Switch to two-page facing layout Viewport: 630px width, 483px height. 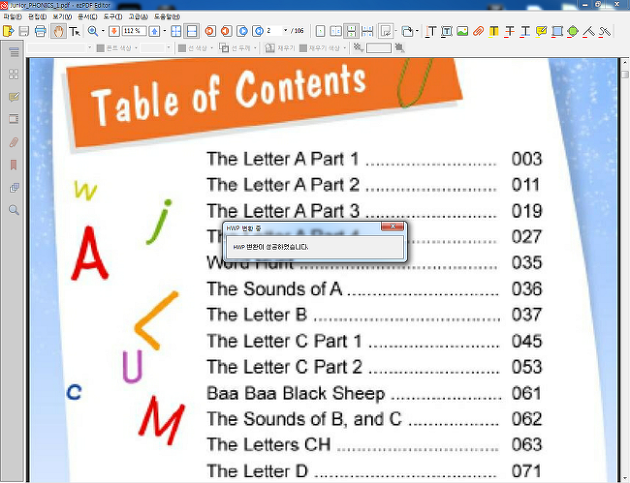(335, 31)
